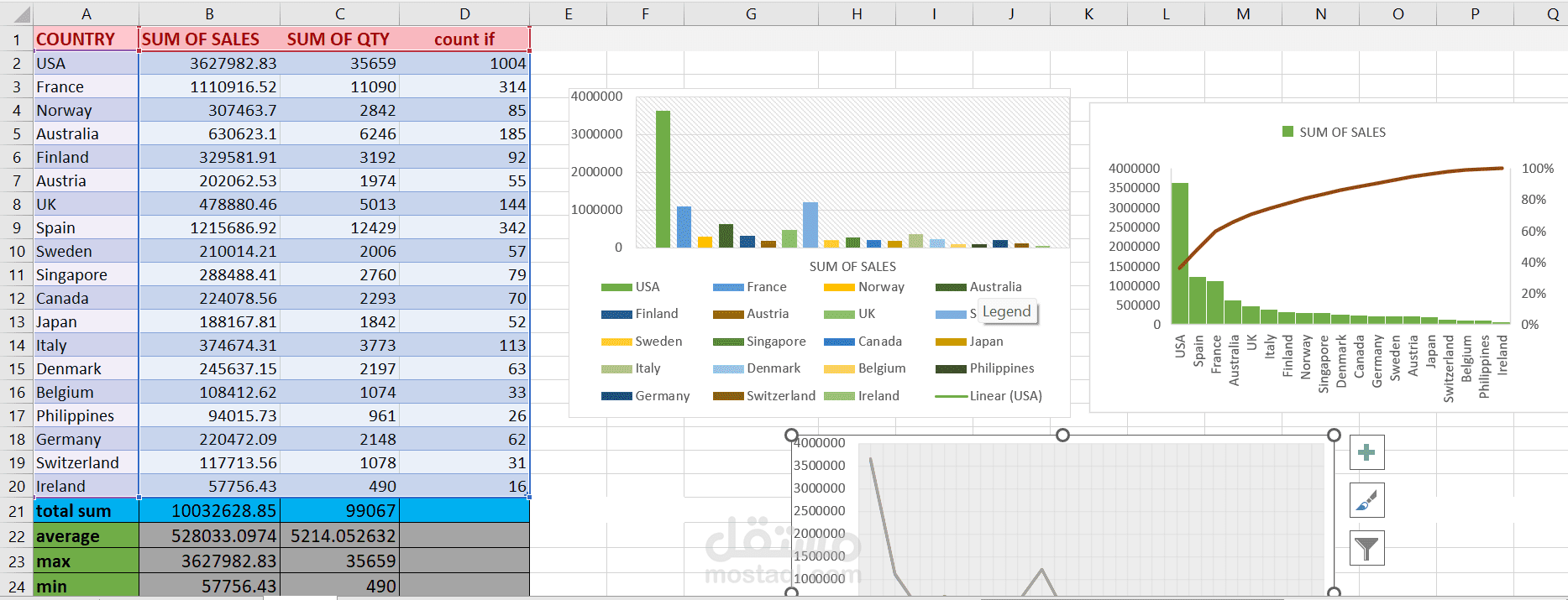Image resolution: width=1568 pixels, height=600 pixels.
Task: Select the France country cell
Action: pos(86,86)
